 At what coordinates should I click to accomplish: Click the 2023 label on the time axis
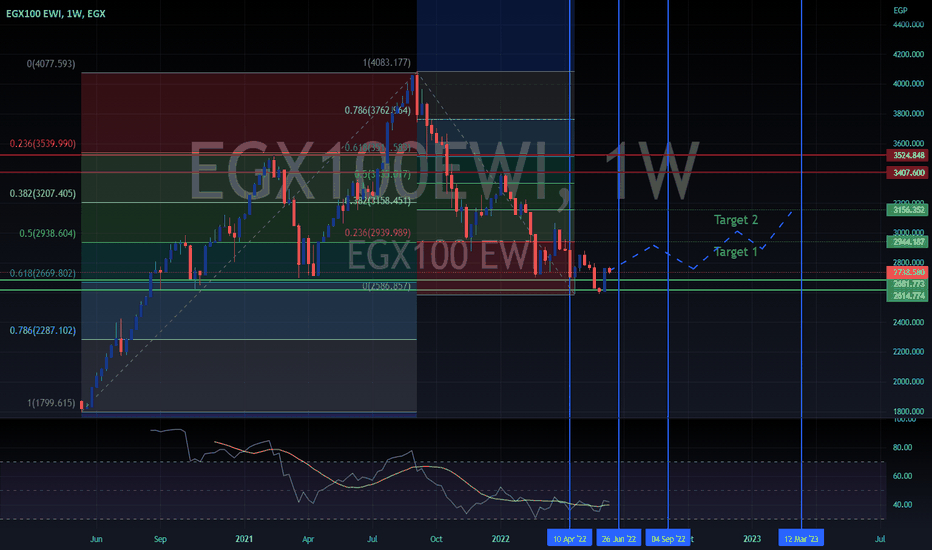tap(752, 539)
